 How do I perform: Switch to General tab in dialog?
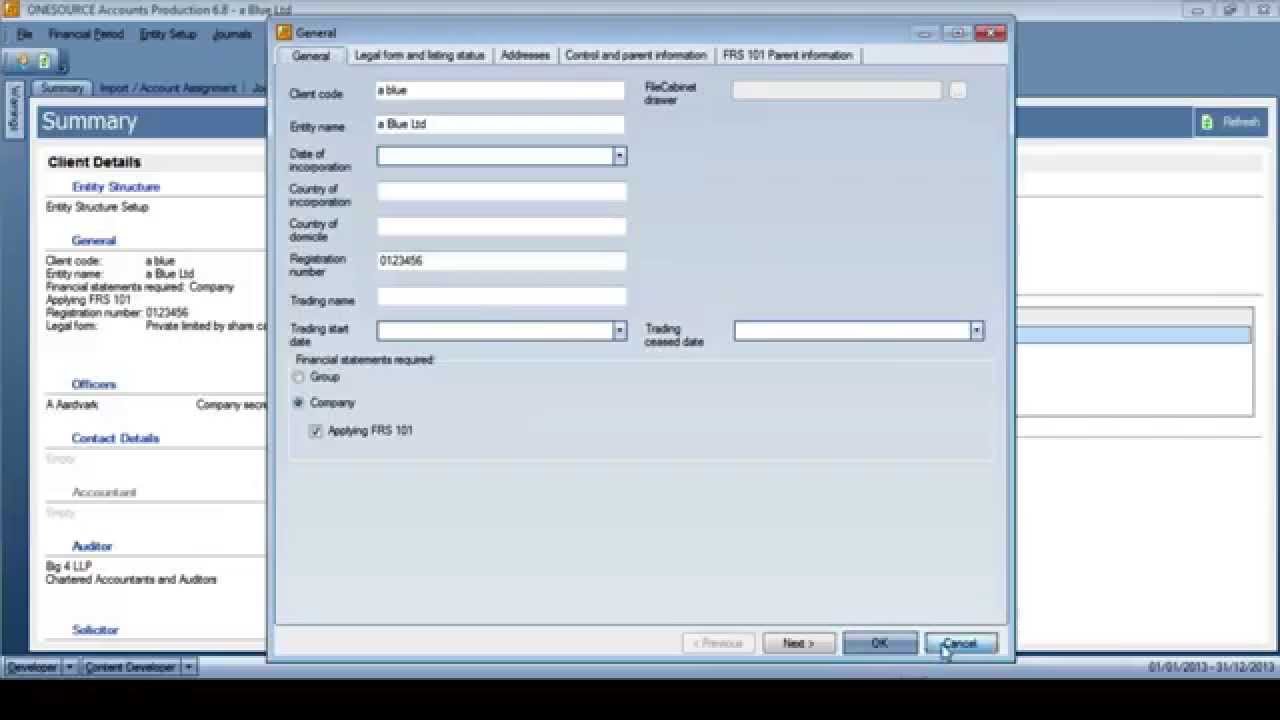(311, 56)
